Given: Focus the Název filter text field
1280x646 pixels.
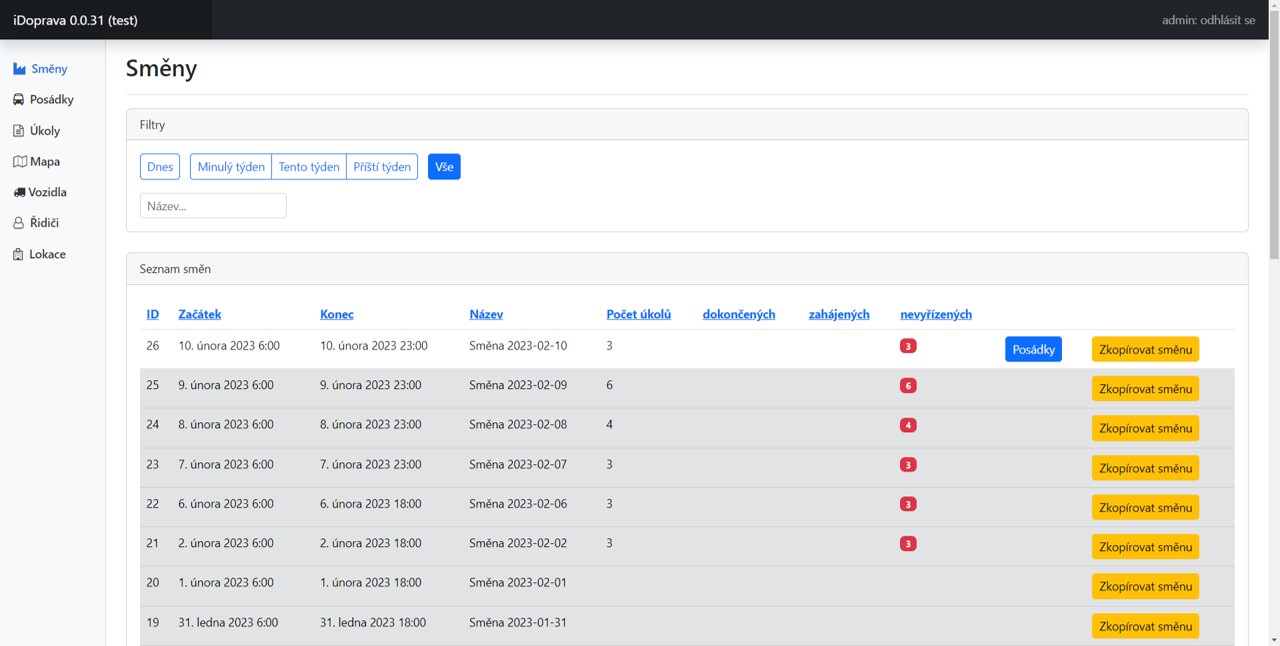Looking at the screenshot, I should click(213, 206).
